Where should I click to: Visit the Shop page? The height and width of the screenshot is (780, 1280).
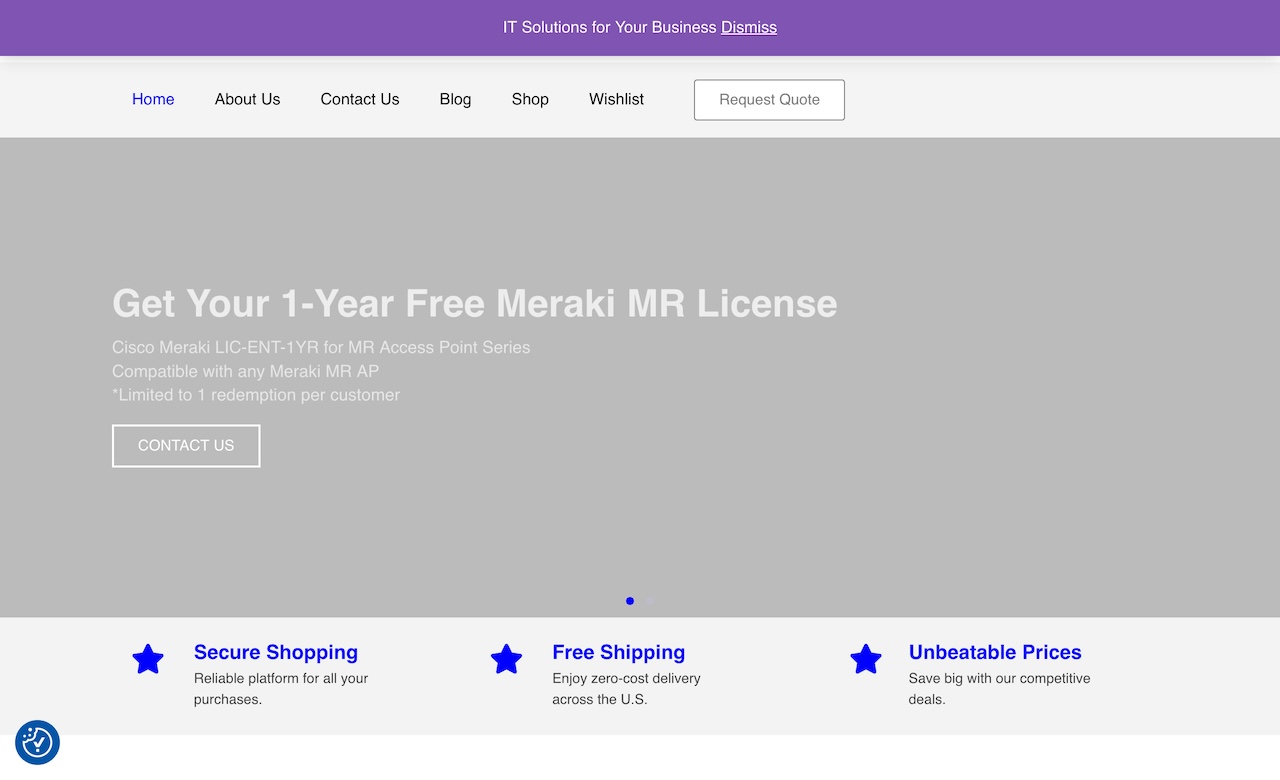pos(530,99)
